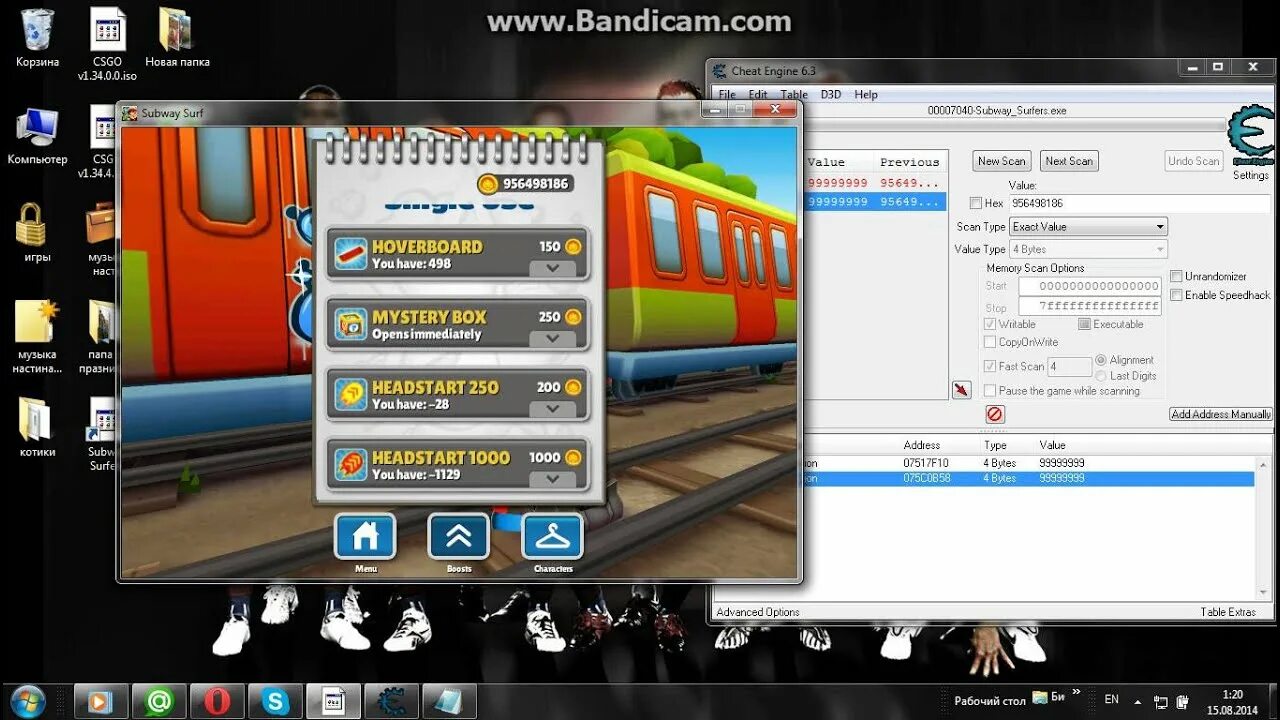Open the D3D menu in Cheat Engine
This screenshot has height=720, width=1280.
pyautogui.click(x=831, y=95)
